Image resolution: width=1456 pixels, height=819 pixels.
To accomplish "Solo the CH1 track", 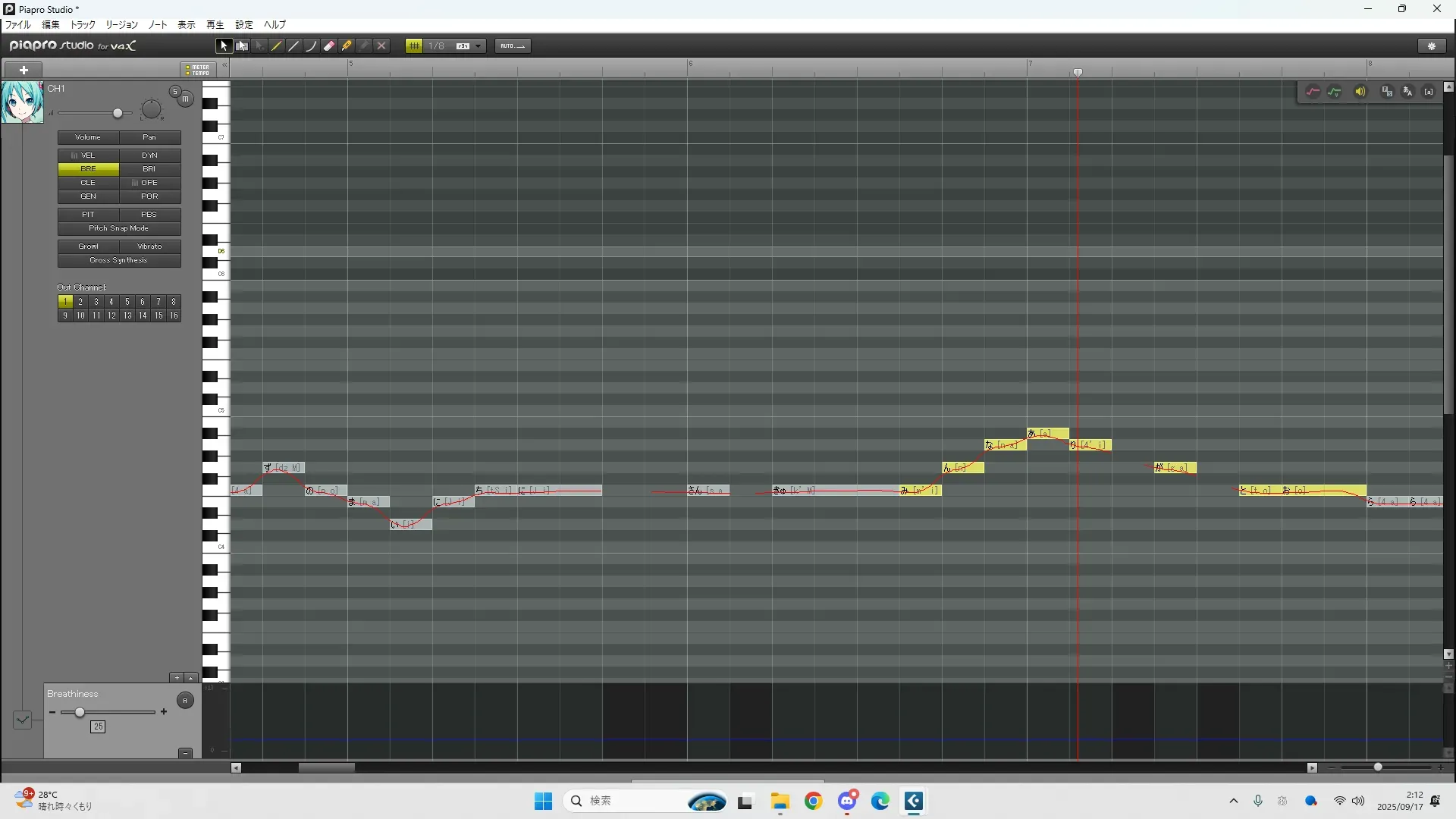I will click(x=175, y=92).
